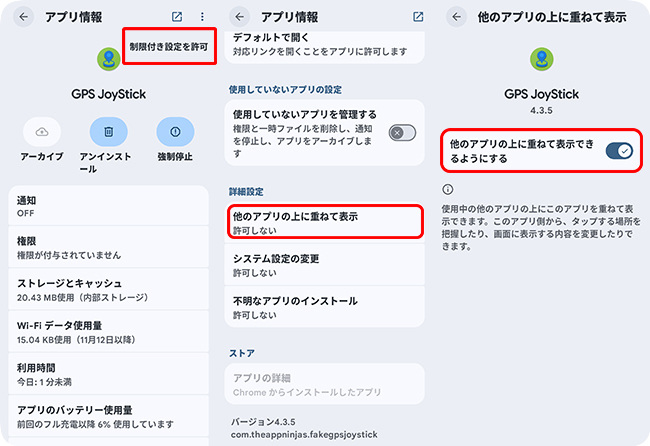Go back from middle アプリ情報 screen
650x446 pixels.
[240, 17]
